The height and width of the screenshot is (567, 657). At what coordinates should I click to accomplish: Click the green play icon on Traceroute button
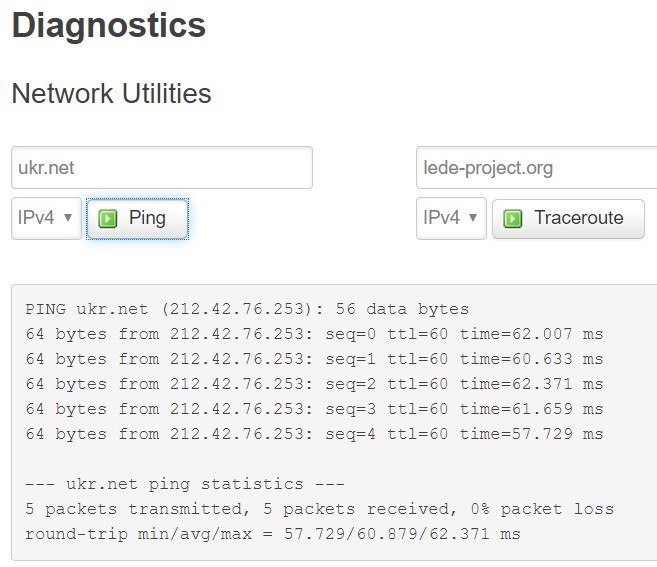click(513, 218)
